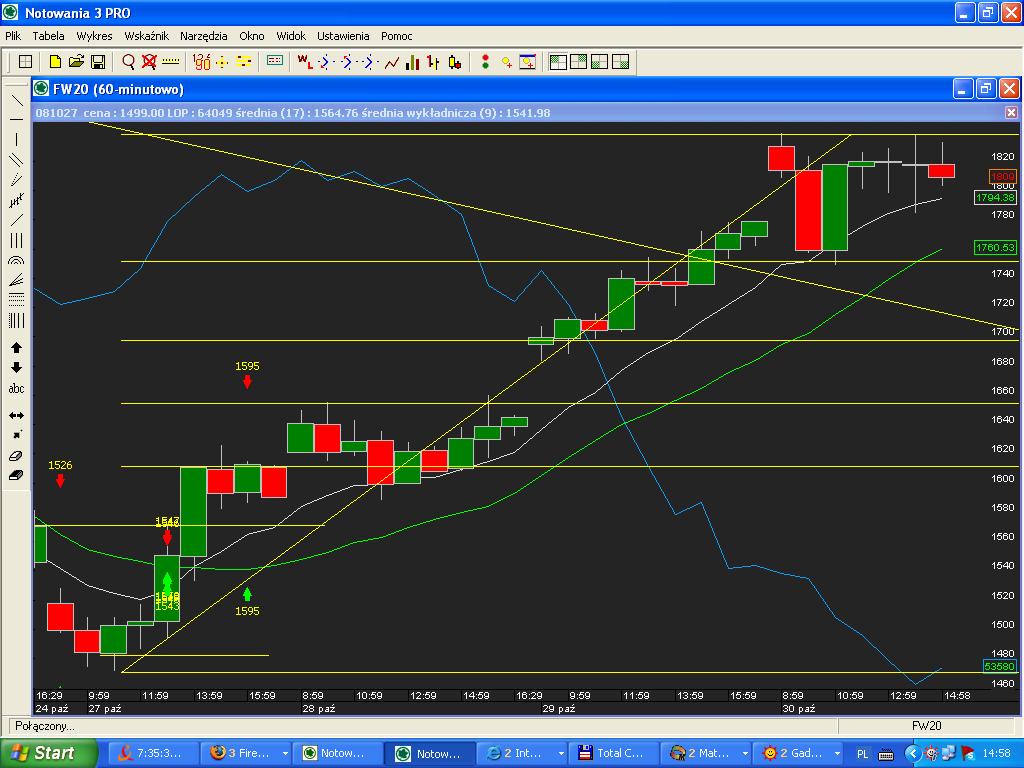Click the red down arrow marker under 1595

247,382
